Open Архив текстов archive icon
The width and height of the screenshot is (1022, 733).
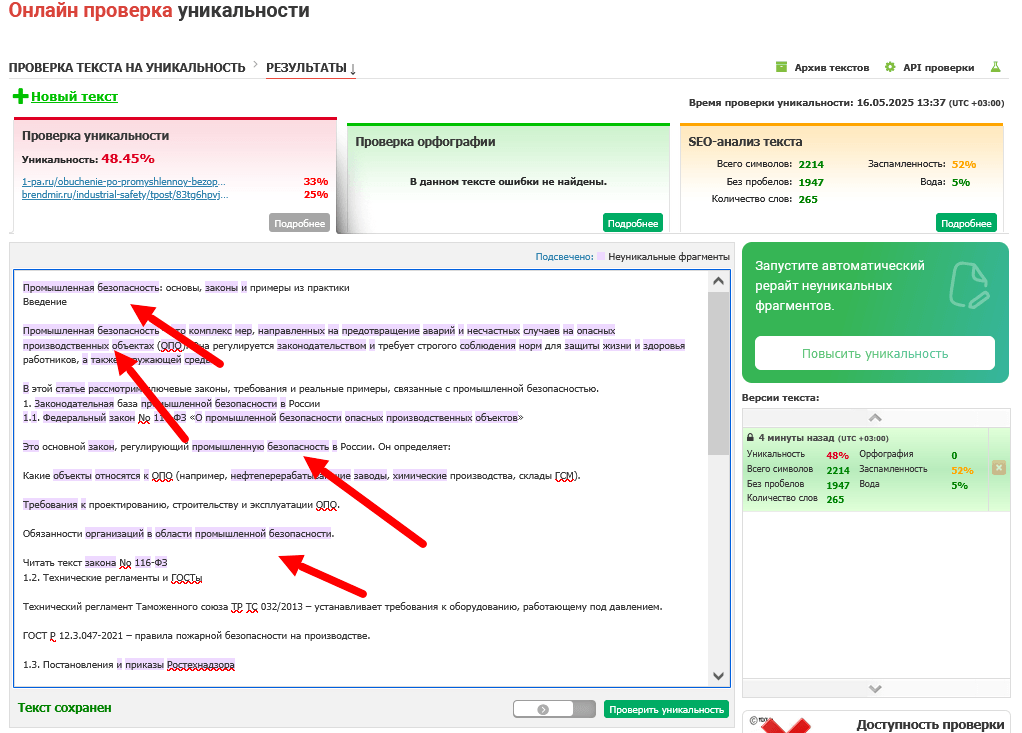tap(781, 67)
